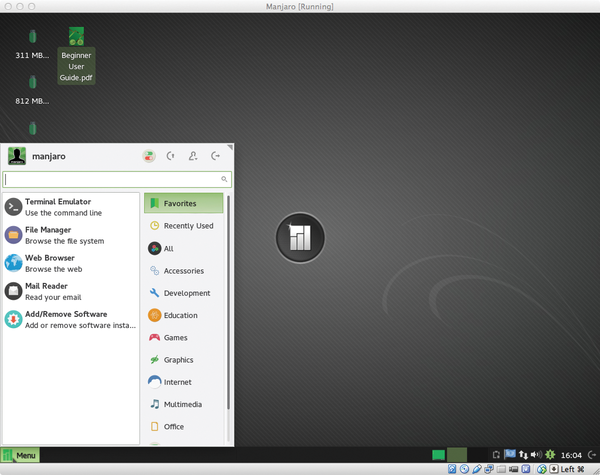This screenshot has width=600, height=475.
Task: Open Add/Remove Software entry
Action: (71, 320)
